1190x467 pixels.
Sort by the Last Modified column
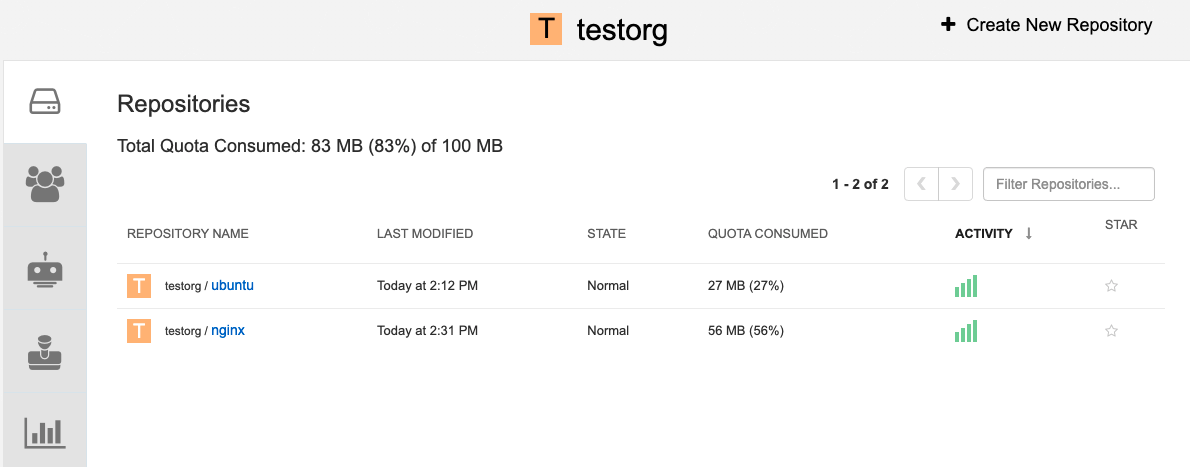425,234
